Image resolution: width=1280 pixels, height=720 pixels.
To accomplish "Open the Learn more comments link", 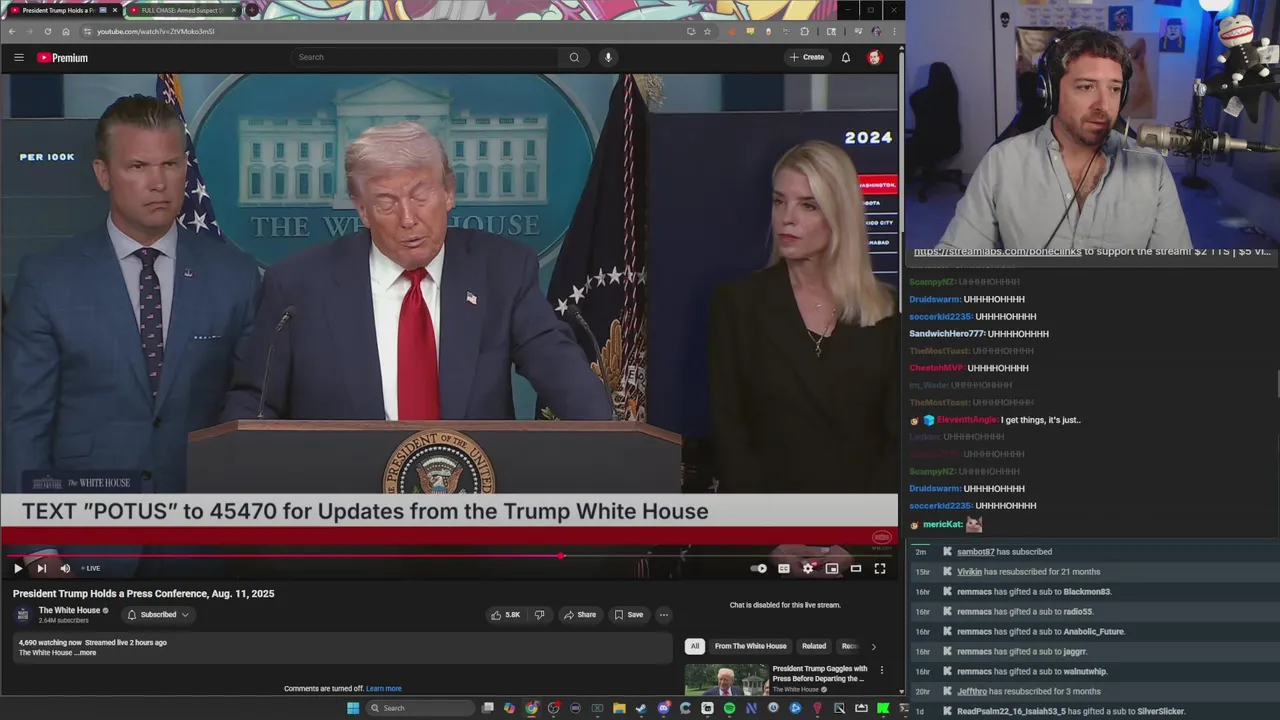I will coord(384,688).
